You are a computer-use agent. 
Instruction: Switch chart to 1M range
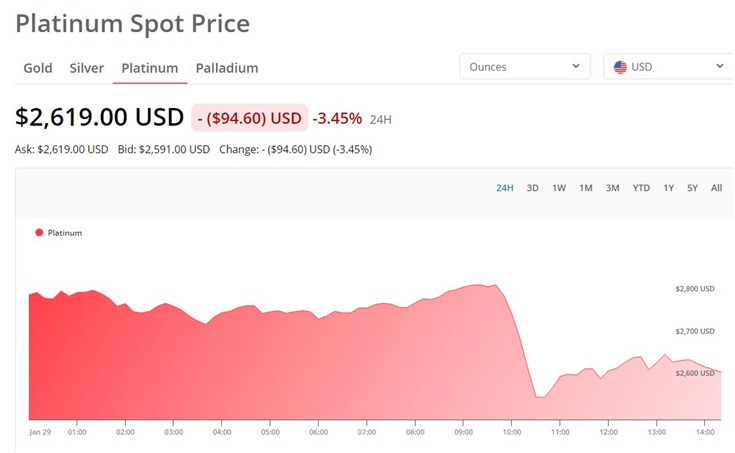[x=586, y=188]
